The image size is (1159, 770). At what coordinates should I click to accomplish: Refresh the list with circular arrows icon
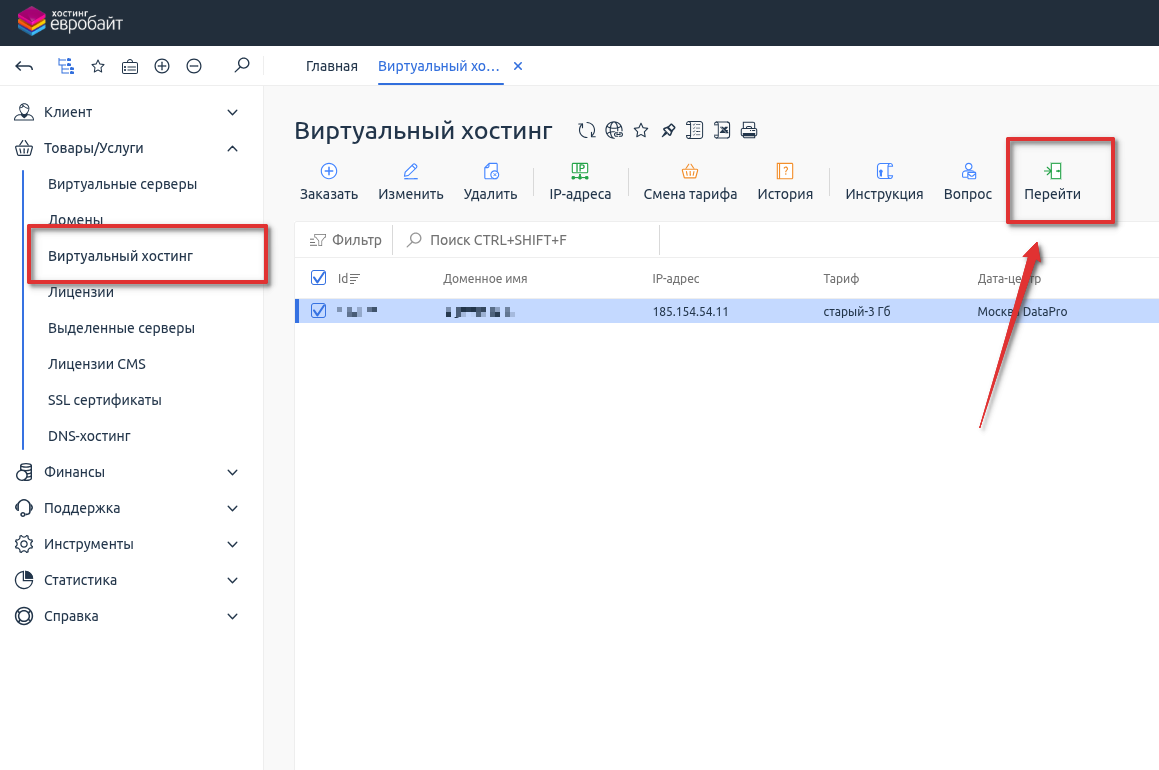point(587,131)
